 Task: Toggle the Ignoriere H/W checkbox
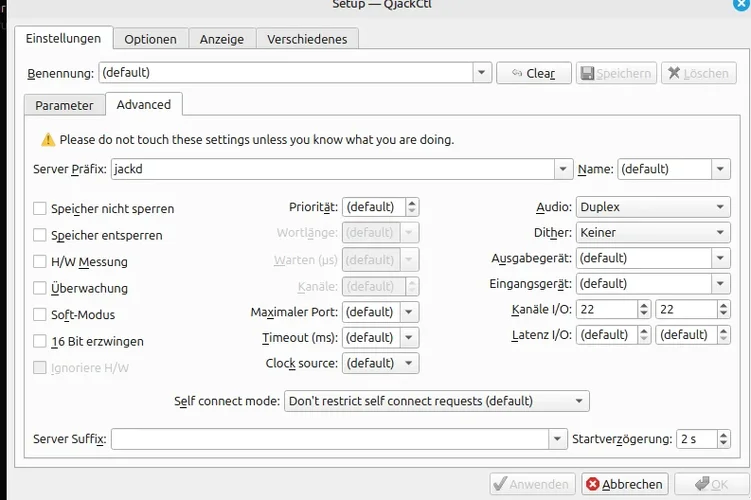point(40,368)
